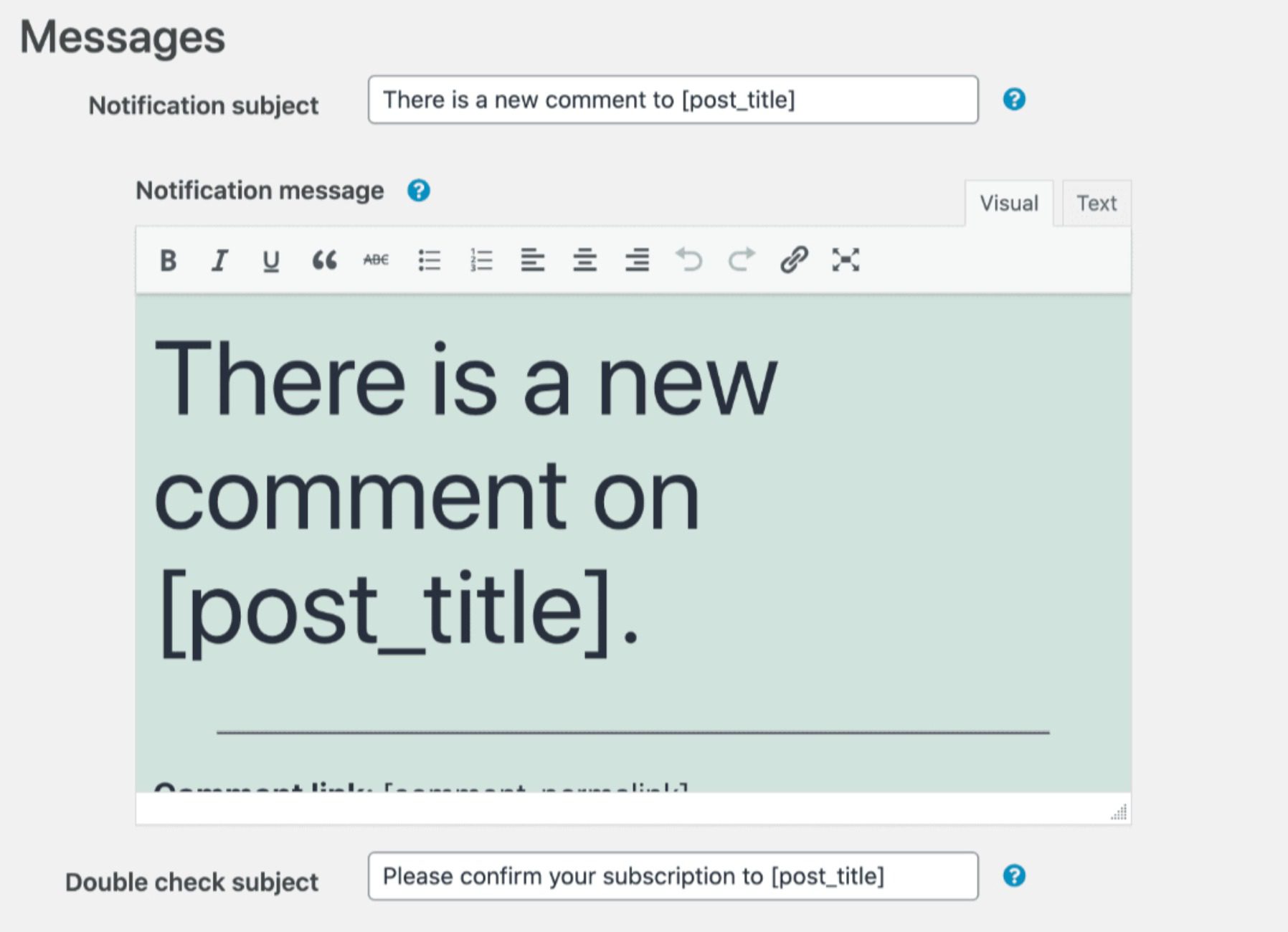Toggle underline formatting
The width and height of the screenshot is (1288, 932).
270,260
